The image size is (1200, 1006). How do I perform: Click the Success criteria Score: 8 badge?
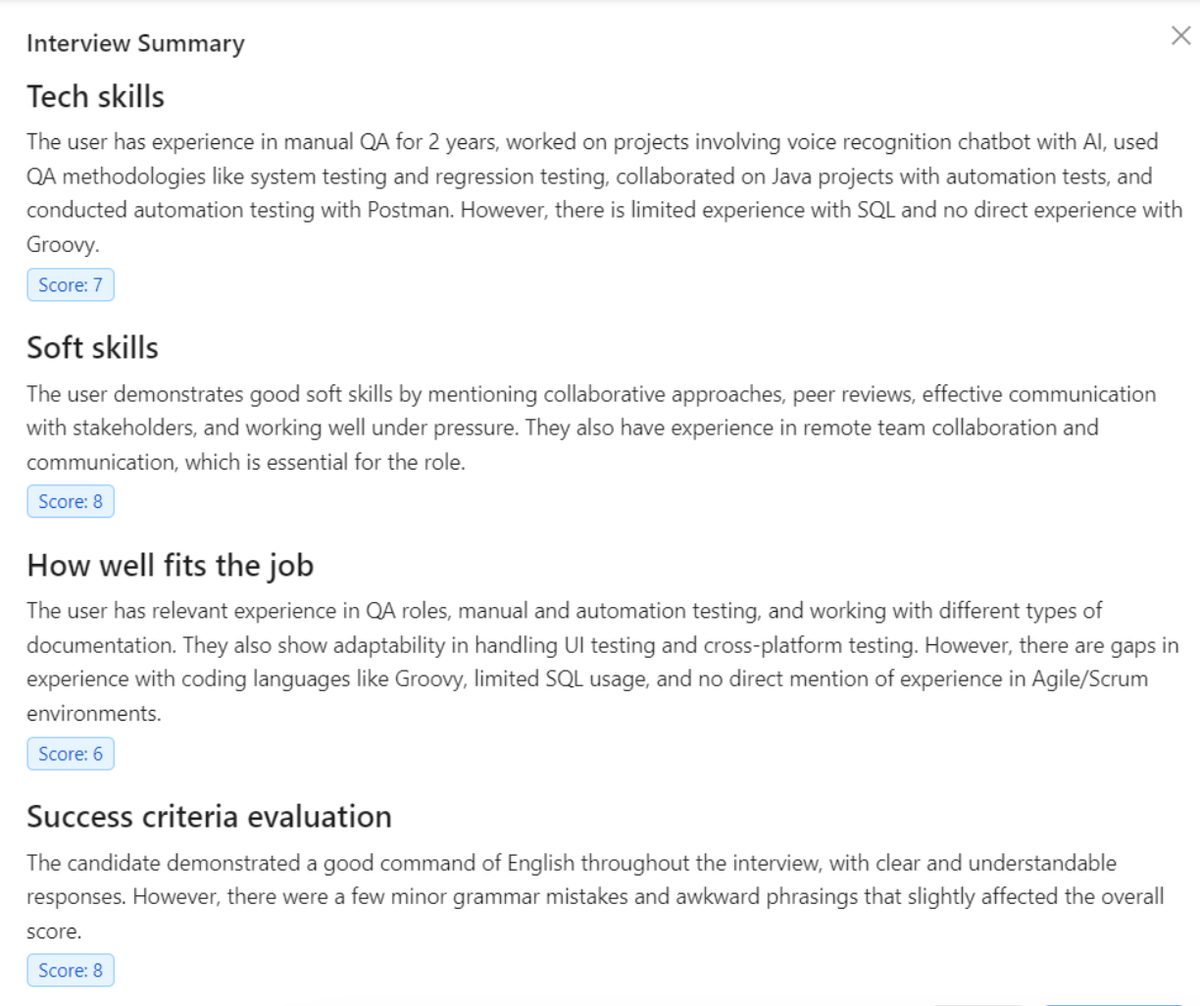pyautogui.click(x=71, y=970)
